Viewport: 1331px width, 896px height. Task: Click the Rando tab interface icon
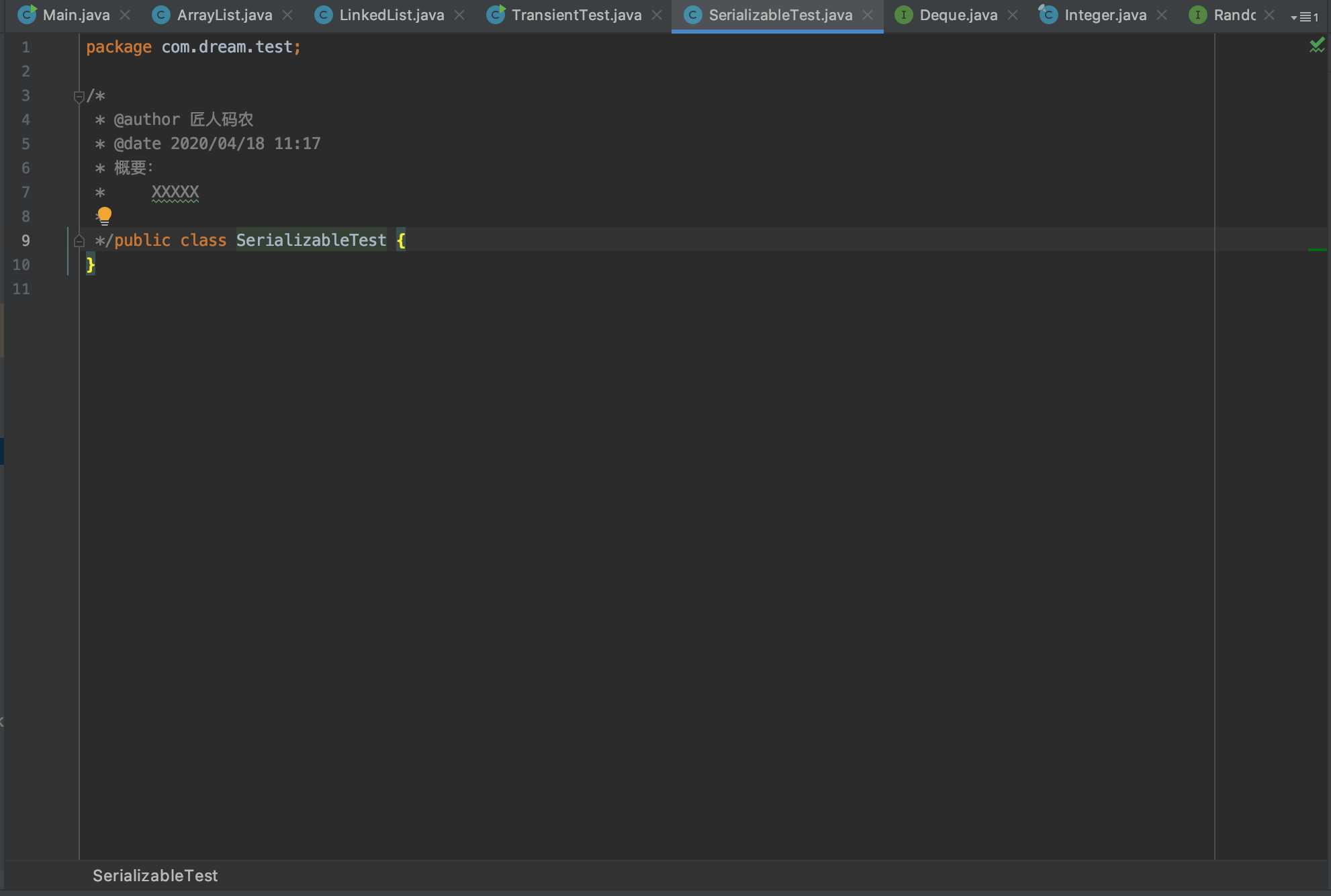tap(1197, 15)
